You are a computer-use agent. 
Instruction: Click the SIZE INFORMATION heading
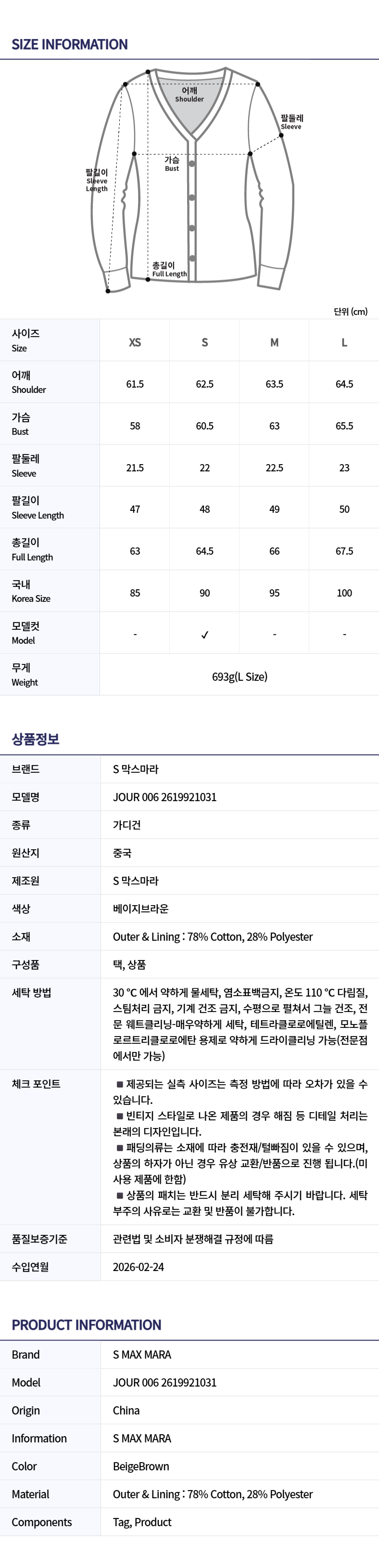pyautogui.click(x=70, y=44)
